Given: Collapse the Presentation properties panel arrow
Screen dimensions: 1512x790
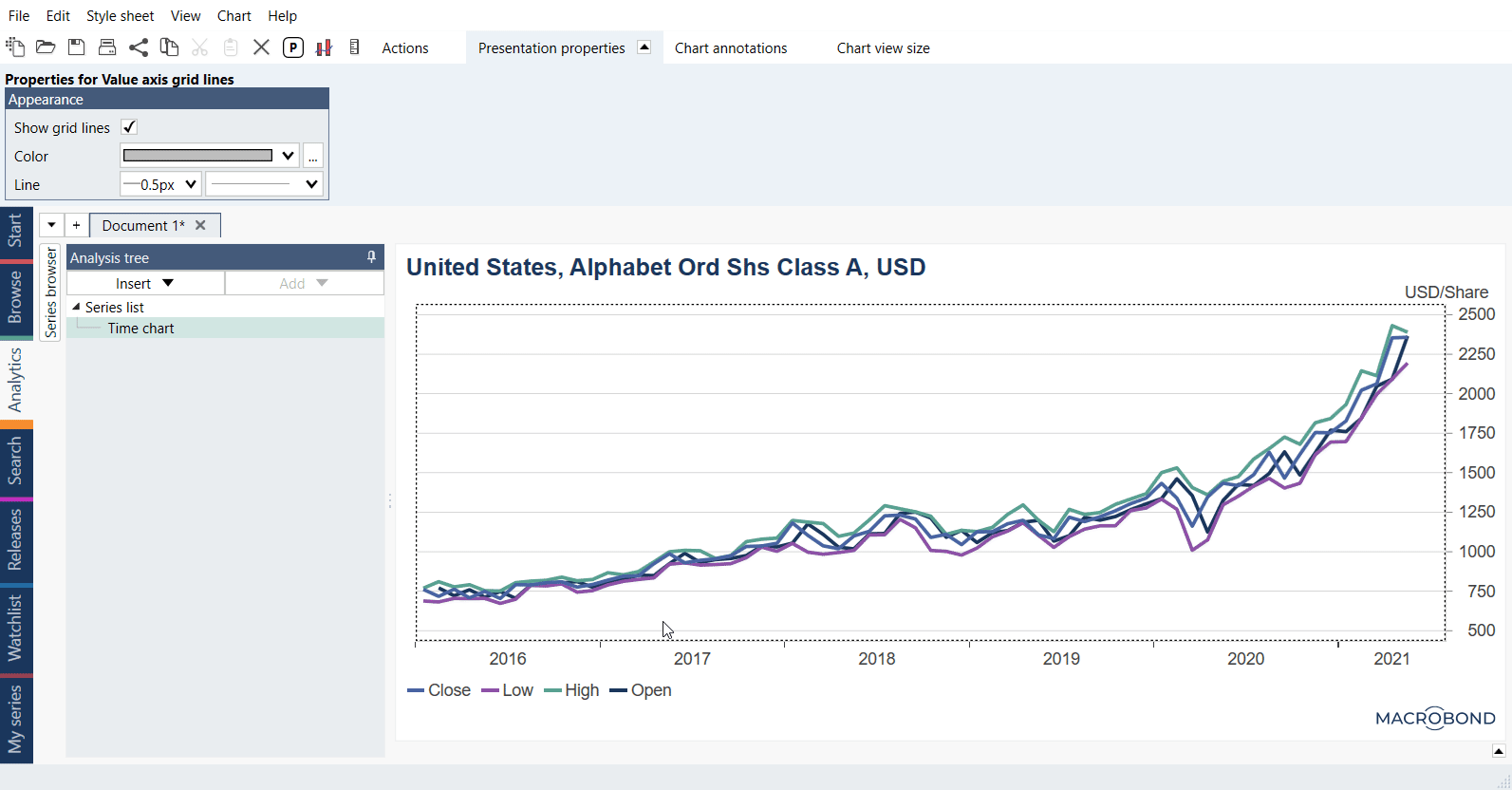Looking at the screenshot, I should pyautogui.click(x=644, y=47).
